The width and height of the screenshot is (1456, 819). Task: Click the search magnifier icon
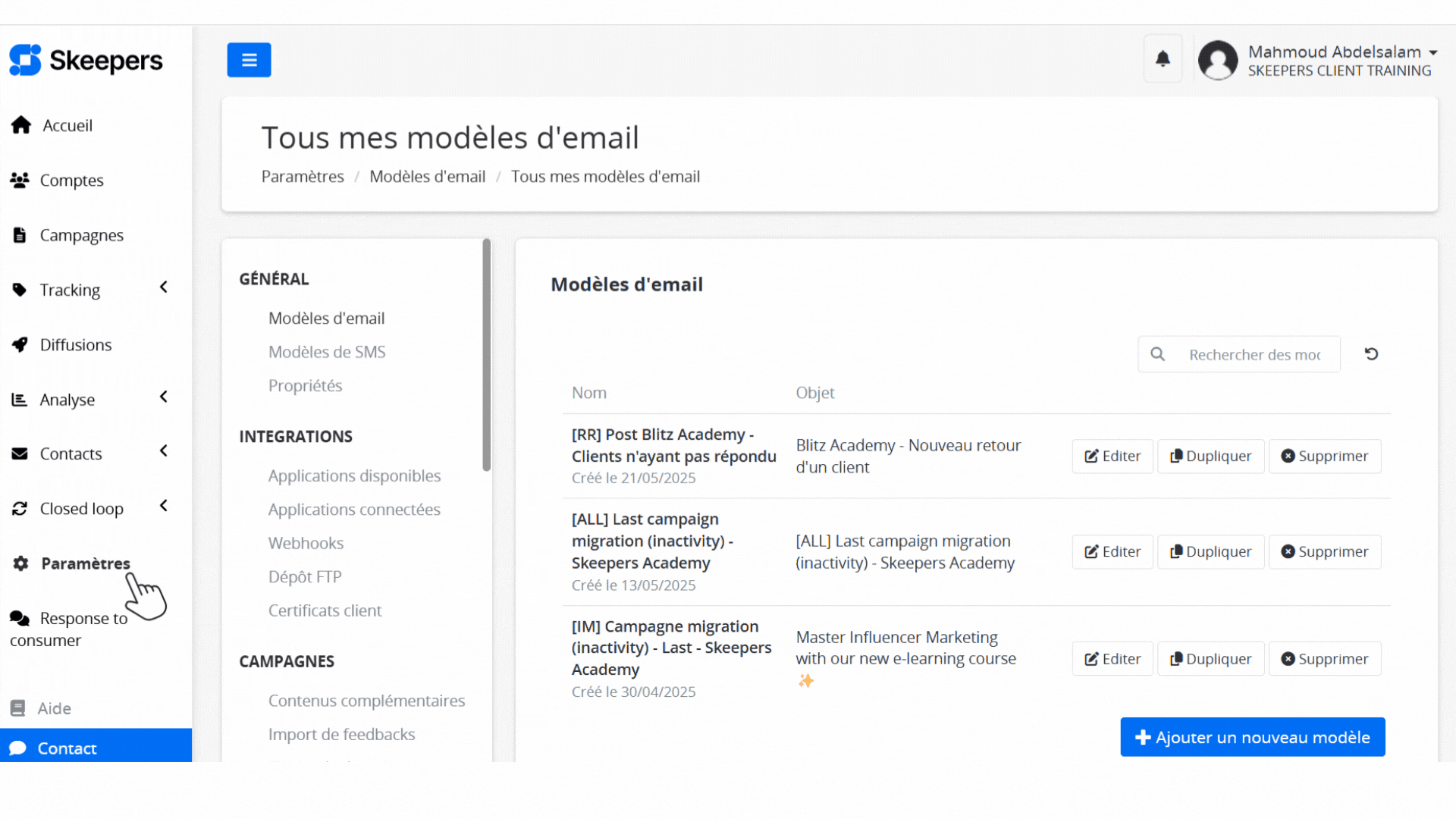coord(1158,353)
